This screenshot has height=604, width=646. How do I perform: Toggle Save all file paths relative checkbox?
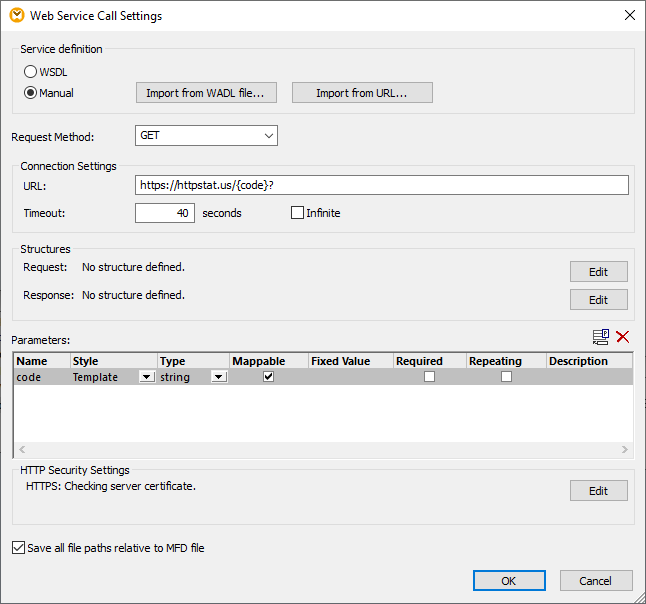[19, 548]
